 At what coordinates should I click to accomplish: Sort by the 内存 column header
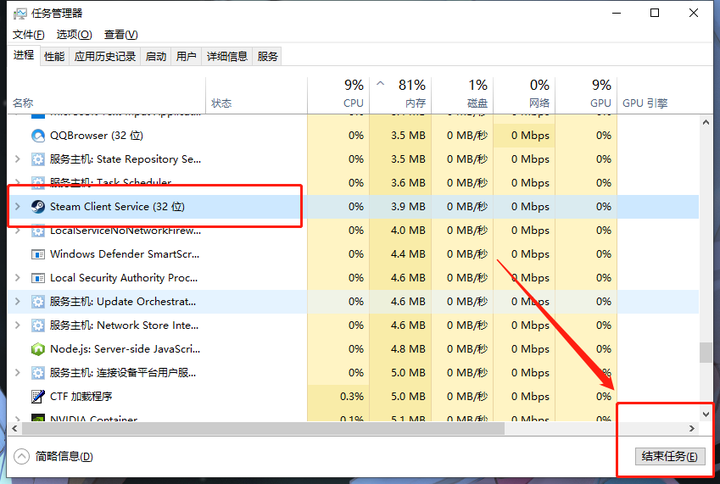tap(400, 96)
